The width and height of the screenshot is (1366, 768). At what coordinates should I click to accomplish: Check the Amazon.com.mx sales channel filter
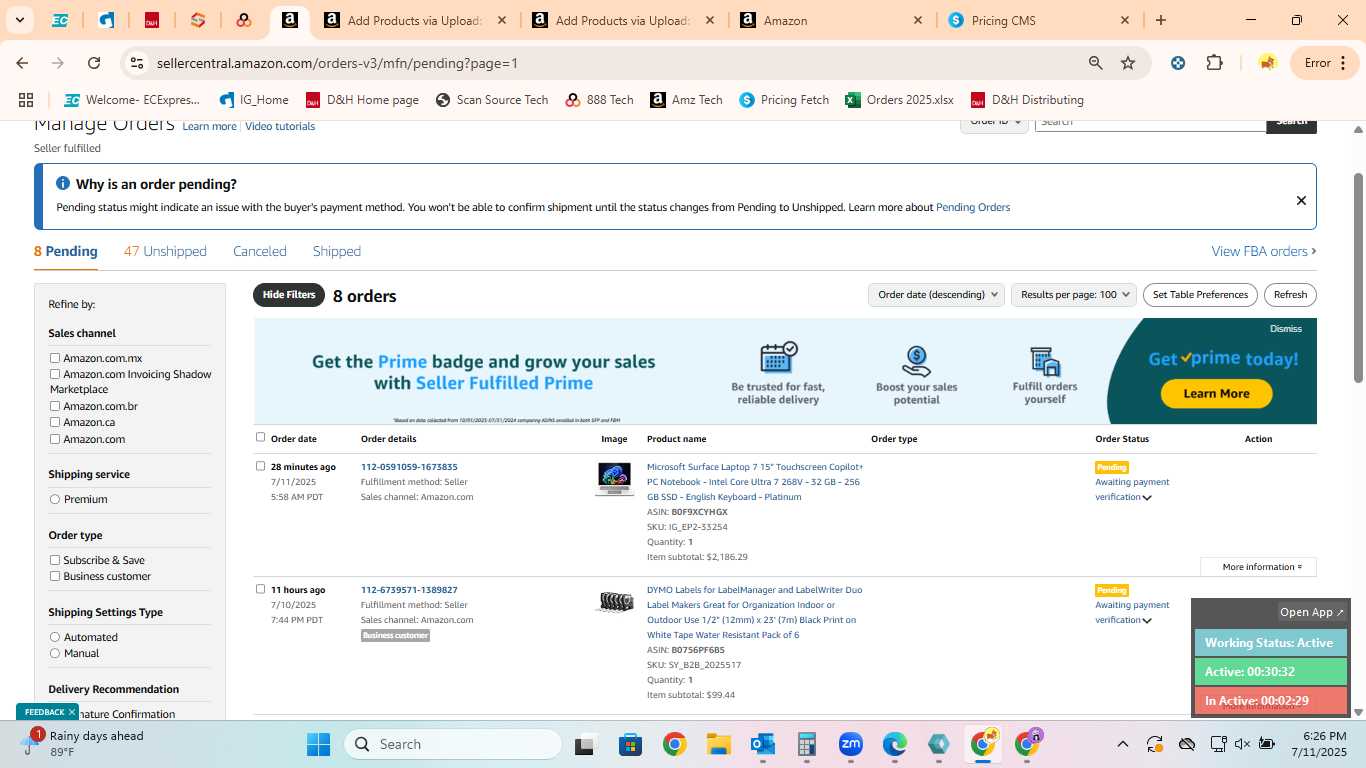click(x=55, y=358)
